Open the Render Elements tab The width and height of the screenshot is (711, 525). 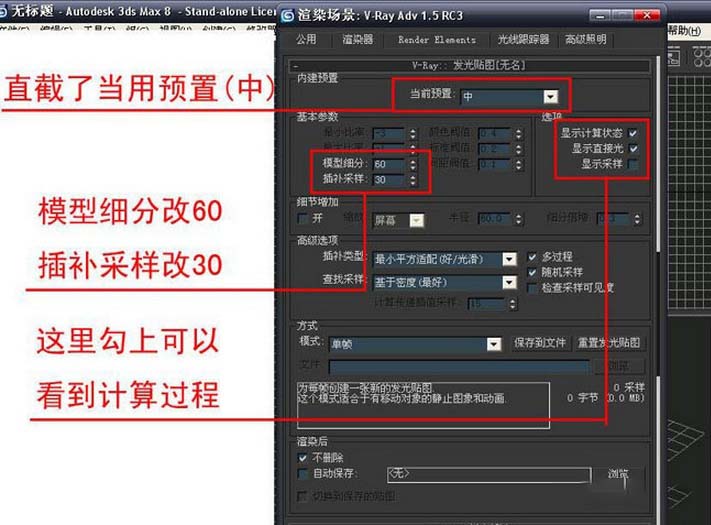437,40
